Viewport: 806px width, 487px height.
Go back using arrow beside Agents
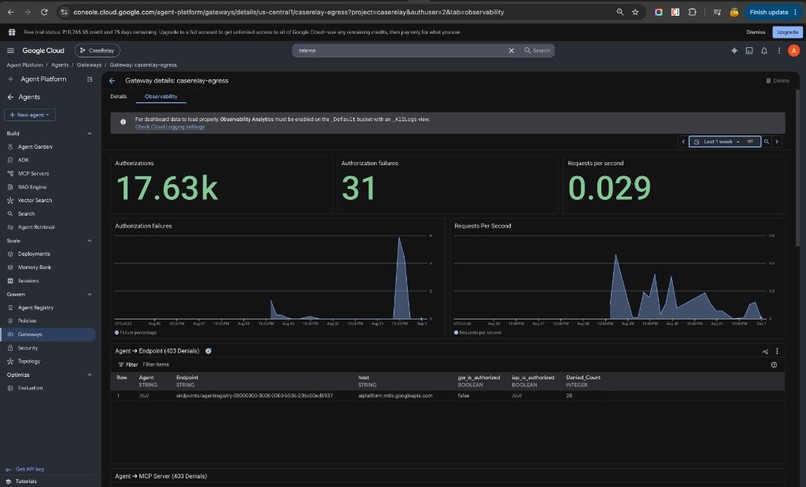[x=10, y=97]
